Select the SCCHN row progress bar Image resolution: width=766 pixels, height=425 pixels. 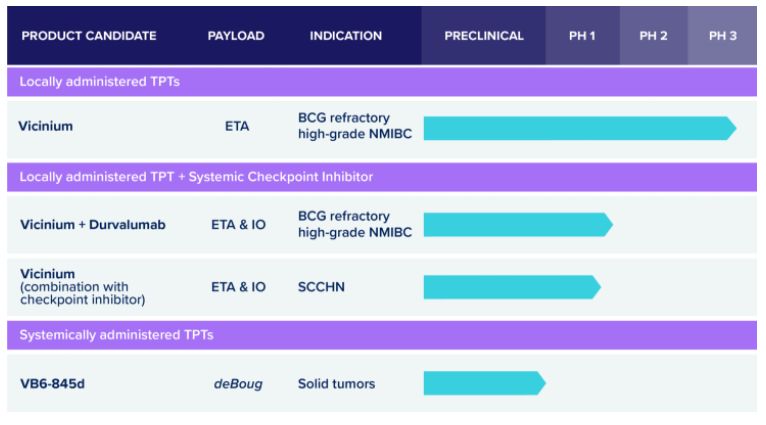click(512, 287)
